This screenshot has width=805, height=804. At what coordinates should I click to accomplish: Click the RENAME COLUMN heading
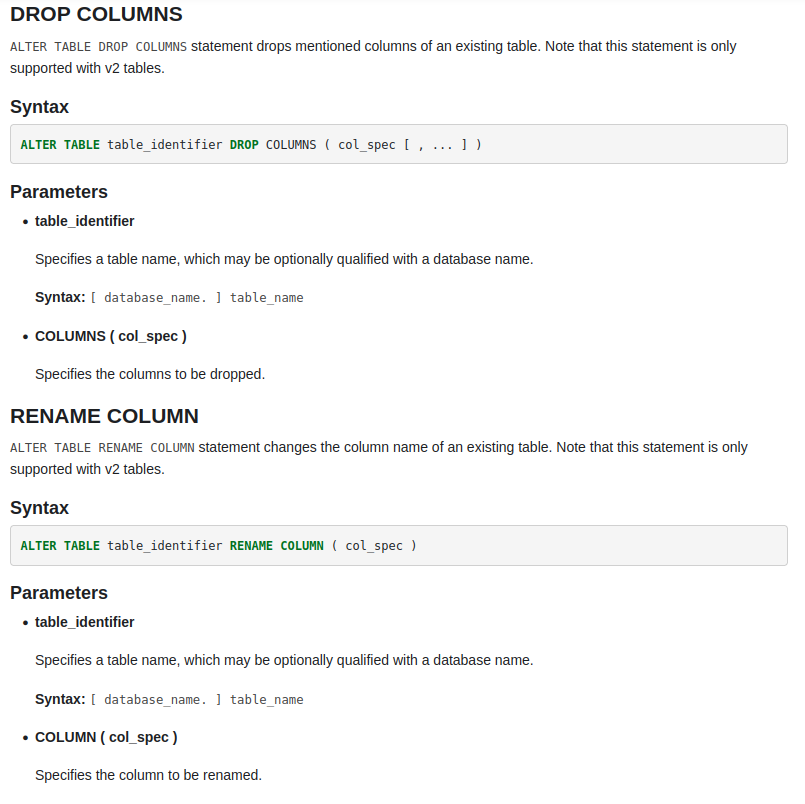tap(104, 416)
